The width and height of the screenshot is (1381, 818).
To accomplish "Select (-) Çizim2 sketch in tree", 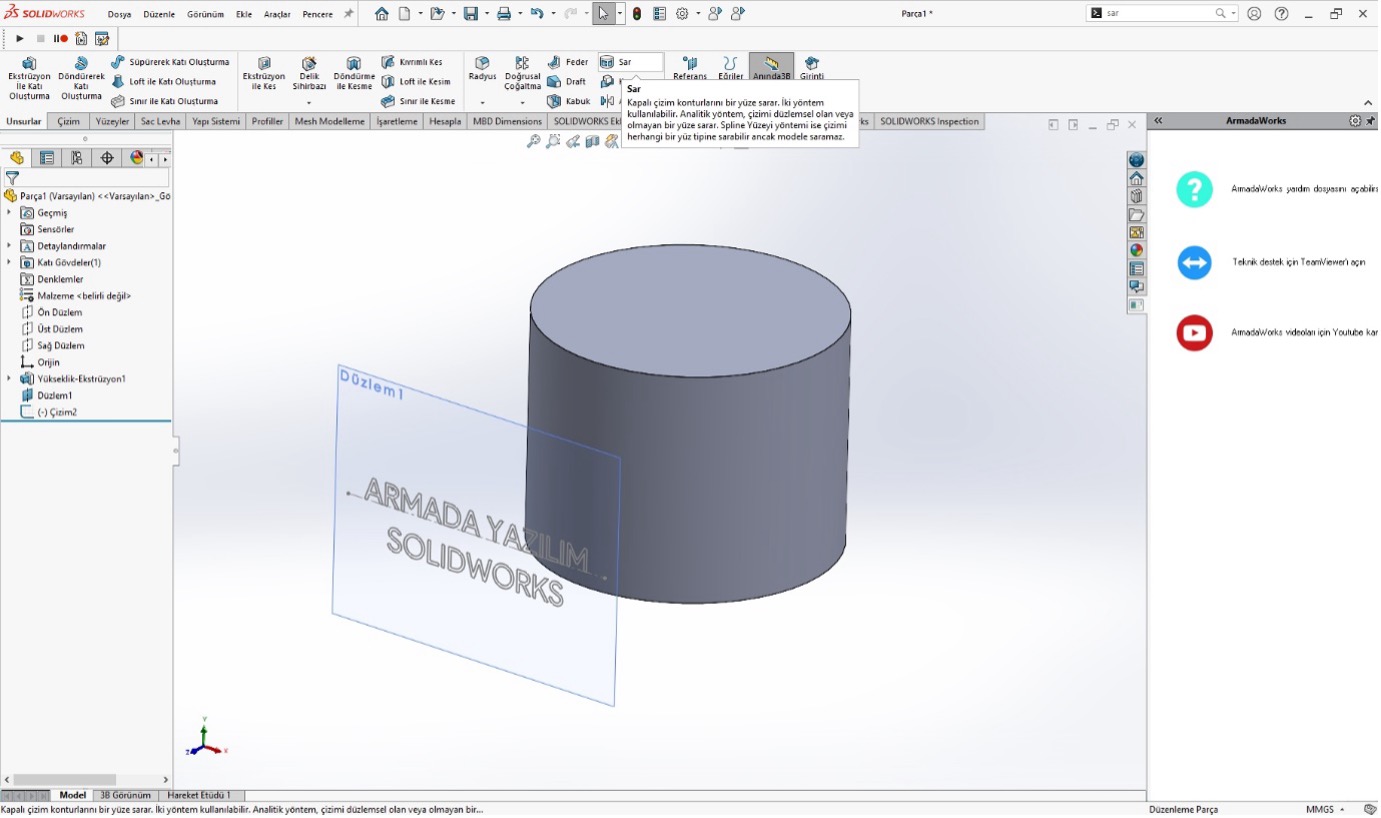I will 49,412.
